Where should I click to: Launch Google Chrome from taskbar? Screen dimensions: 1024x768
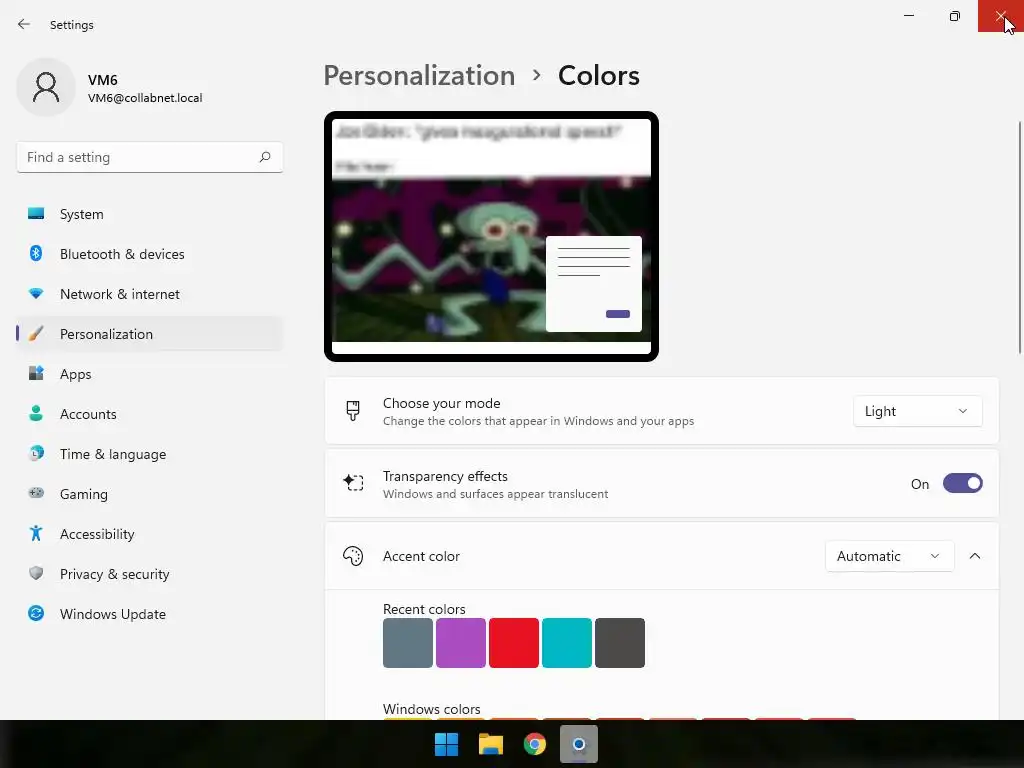coord(534,744)
